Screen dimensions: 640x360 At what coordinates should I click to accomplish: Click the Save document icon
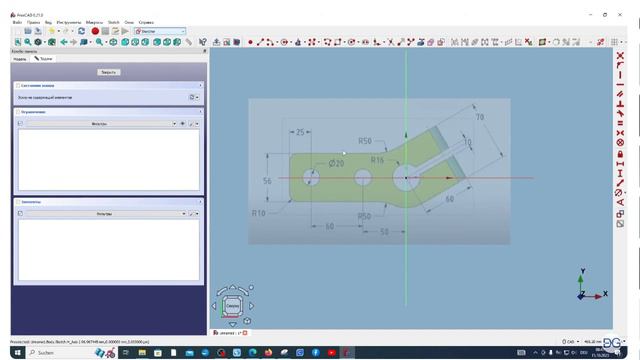pyautogui.click(x=38, y=31)
